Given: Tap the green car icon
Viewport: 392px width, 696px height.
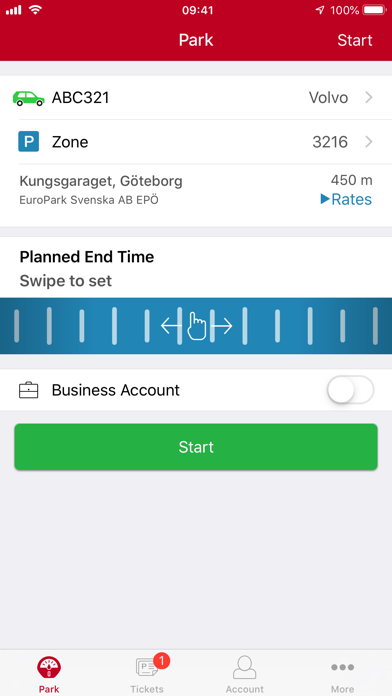Looking at the screenshot, I should (x=28, y=98).
